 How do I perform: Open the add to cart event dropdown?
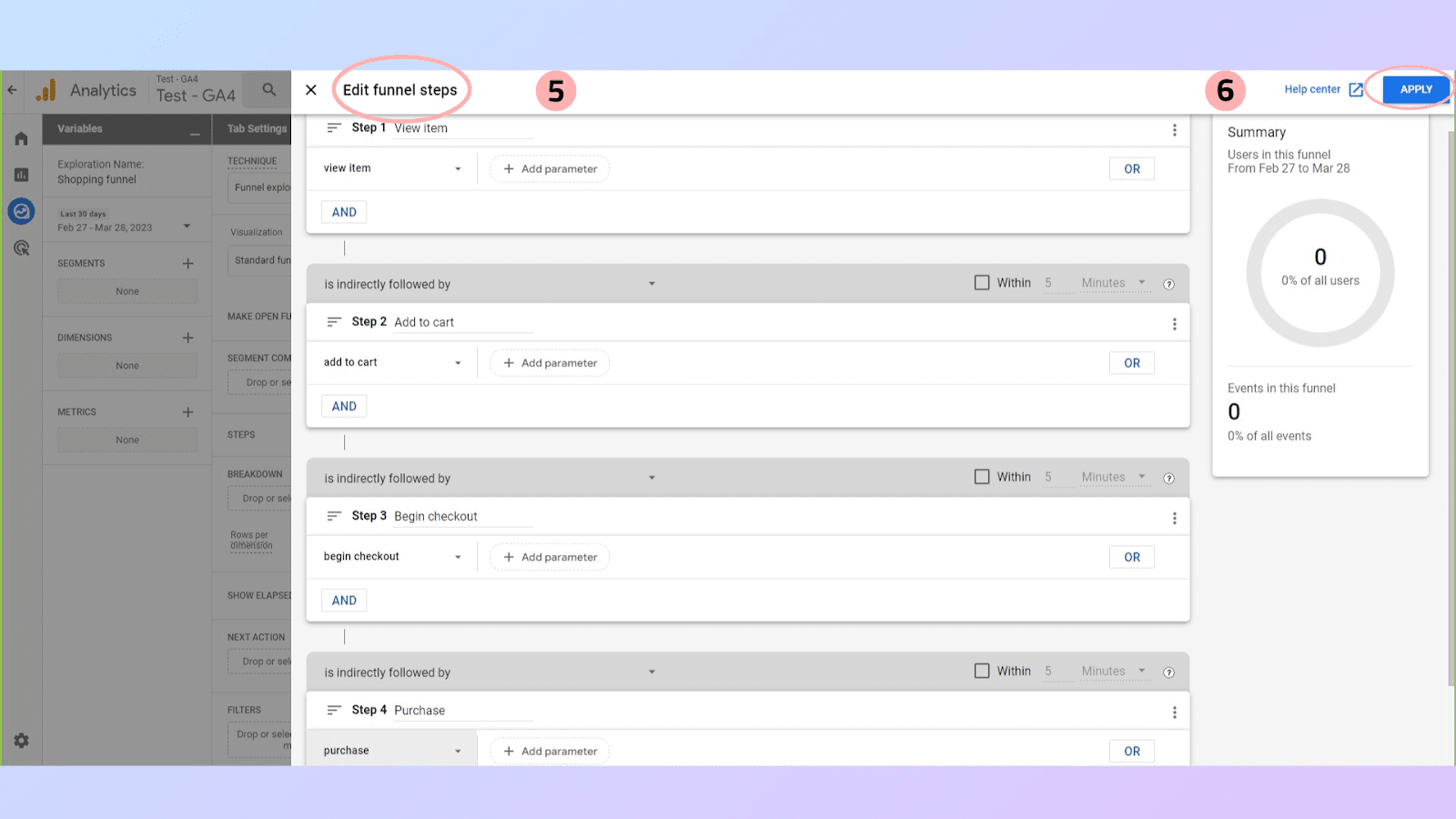[x=392, y=362]
